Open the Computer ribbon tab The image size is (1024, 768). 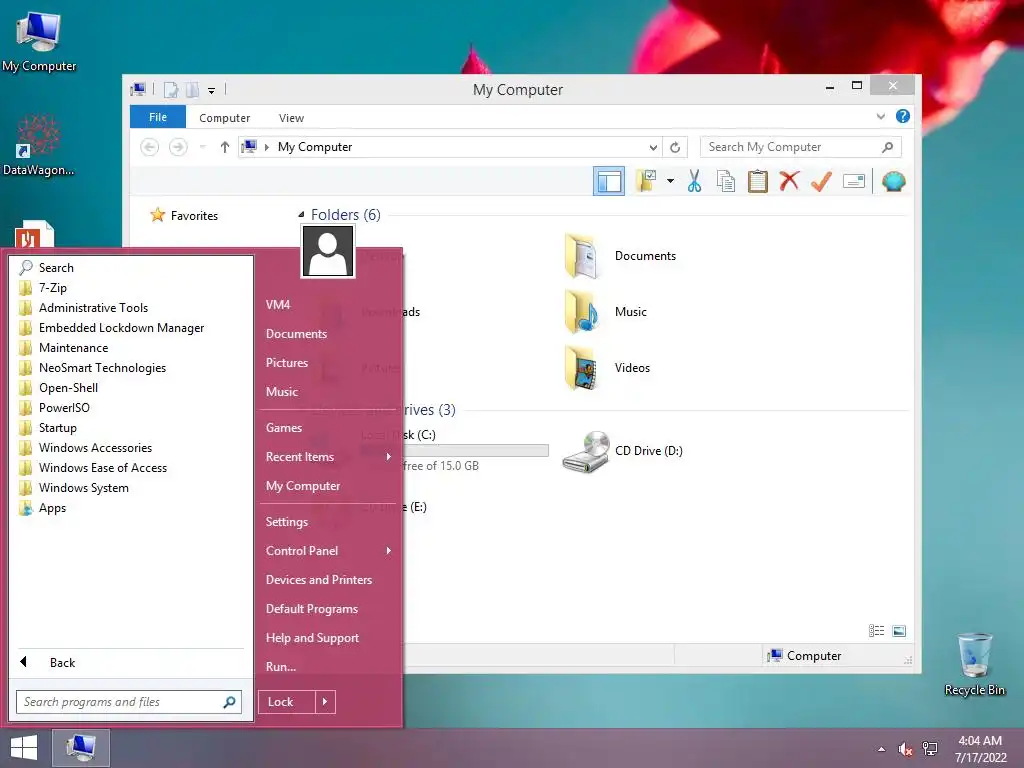click(225, 118)
